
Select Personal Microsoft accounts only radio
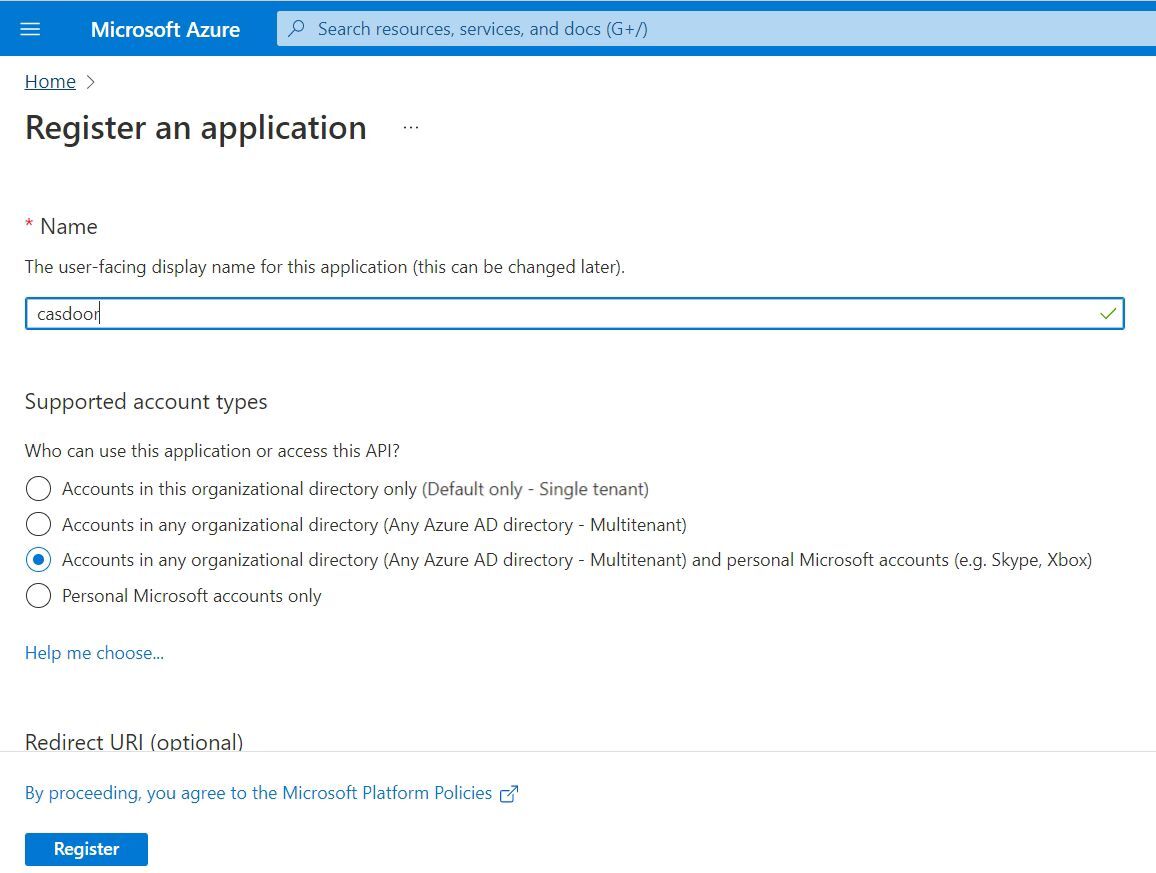pyautogui.click(x=38, y=596)
